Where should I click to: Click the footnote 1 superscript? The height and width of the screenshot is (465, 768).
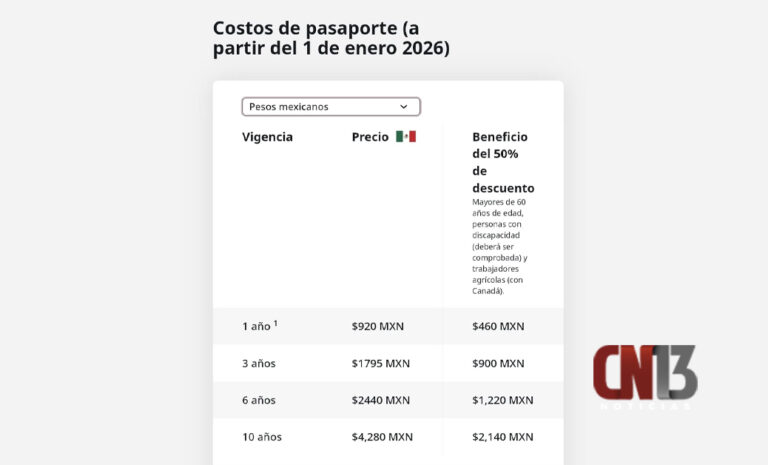(275, 323)
